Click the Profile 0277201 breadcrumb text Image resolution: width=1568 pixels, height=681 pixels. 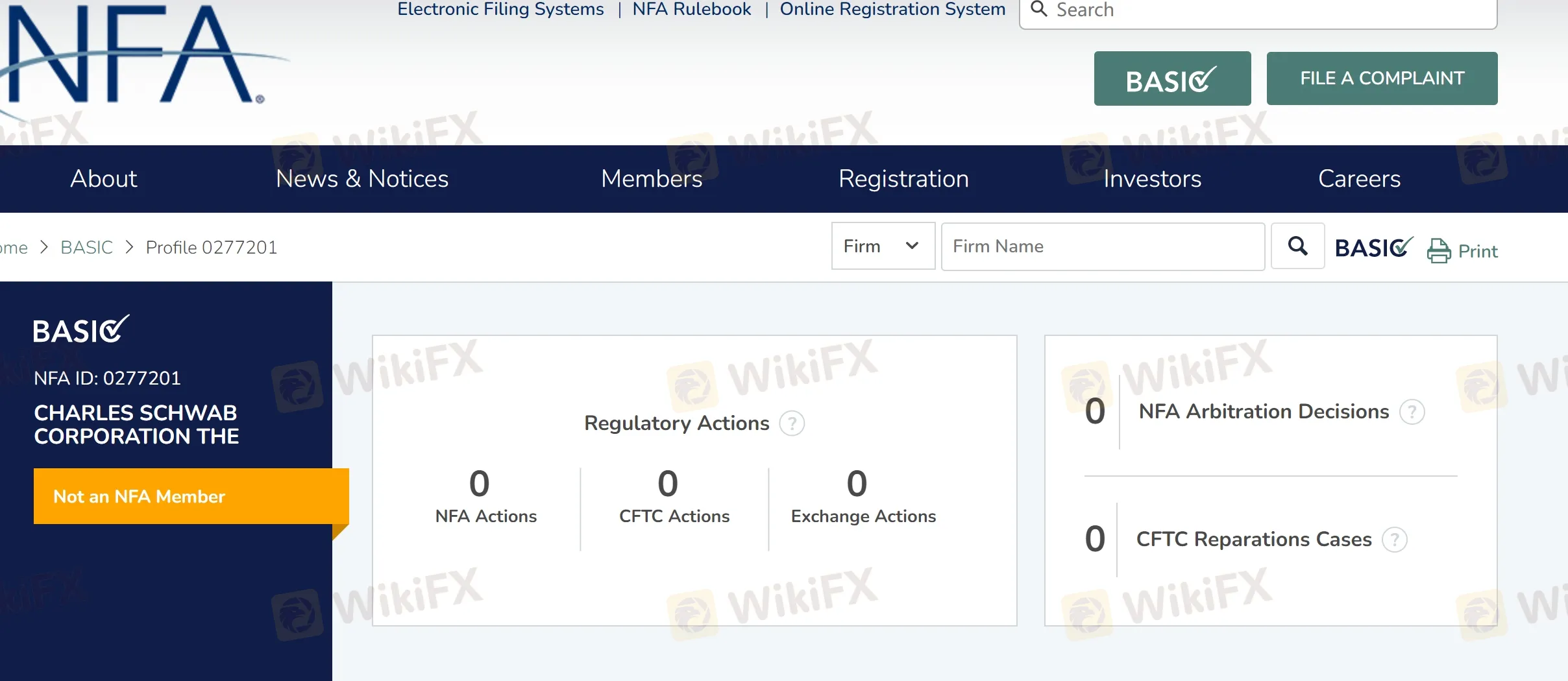point(211,247)
